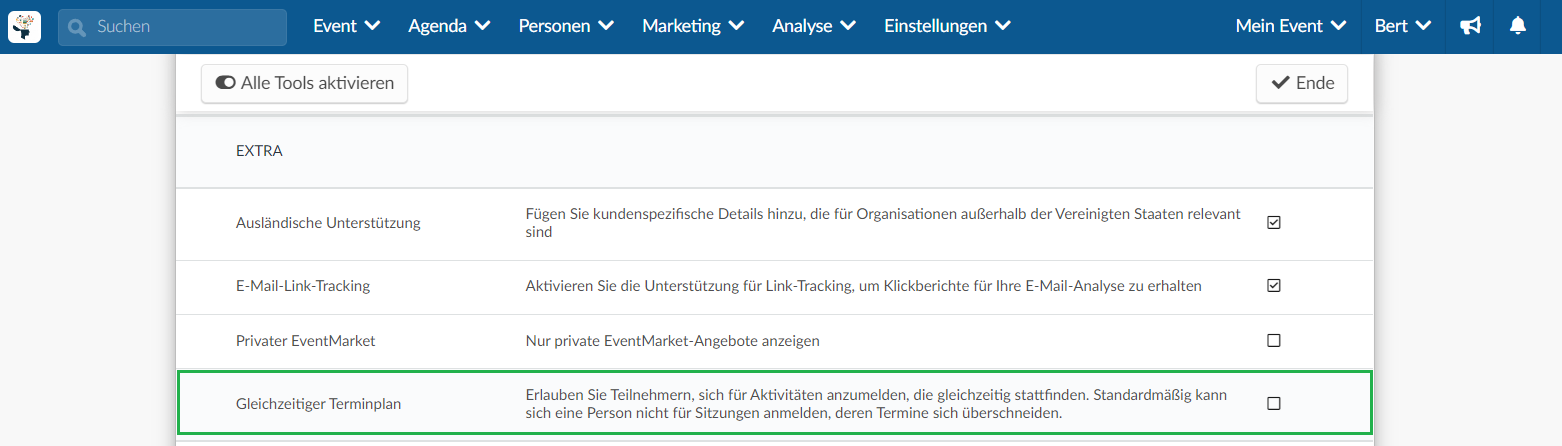The width and height of the screenshot is (1562, 446).
Task: Click the Alle Tools aktivieren button
Action: tap(304, 84)
